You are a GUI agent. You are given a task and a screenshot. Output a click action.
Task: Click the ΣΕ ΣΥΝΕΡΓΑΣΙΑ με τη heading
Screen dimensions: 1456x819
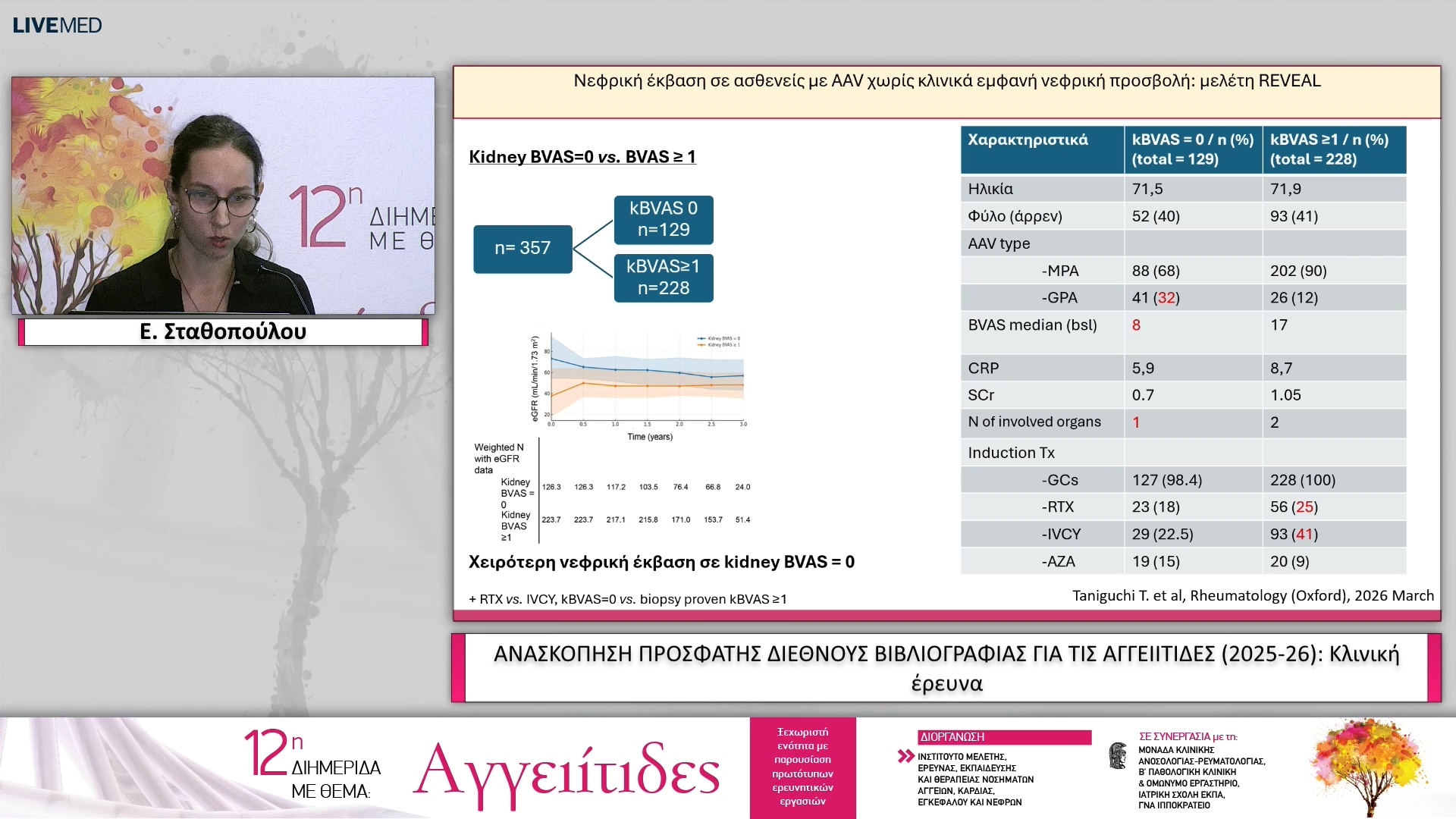[1188, 736]
